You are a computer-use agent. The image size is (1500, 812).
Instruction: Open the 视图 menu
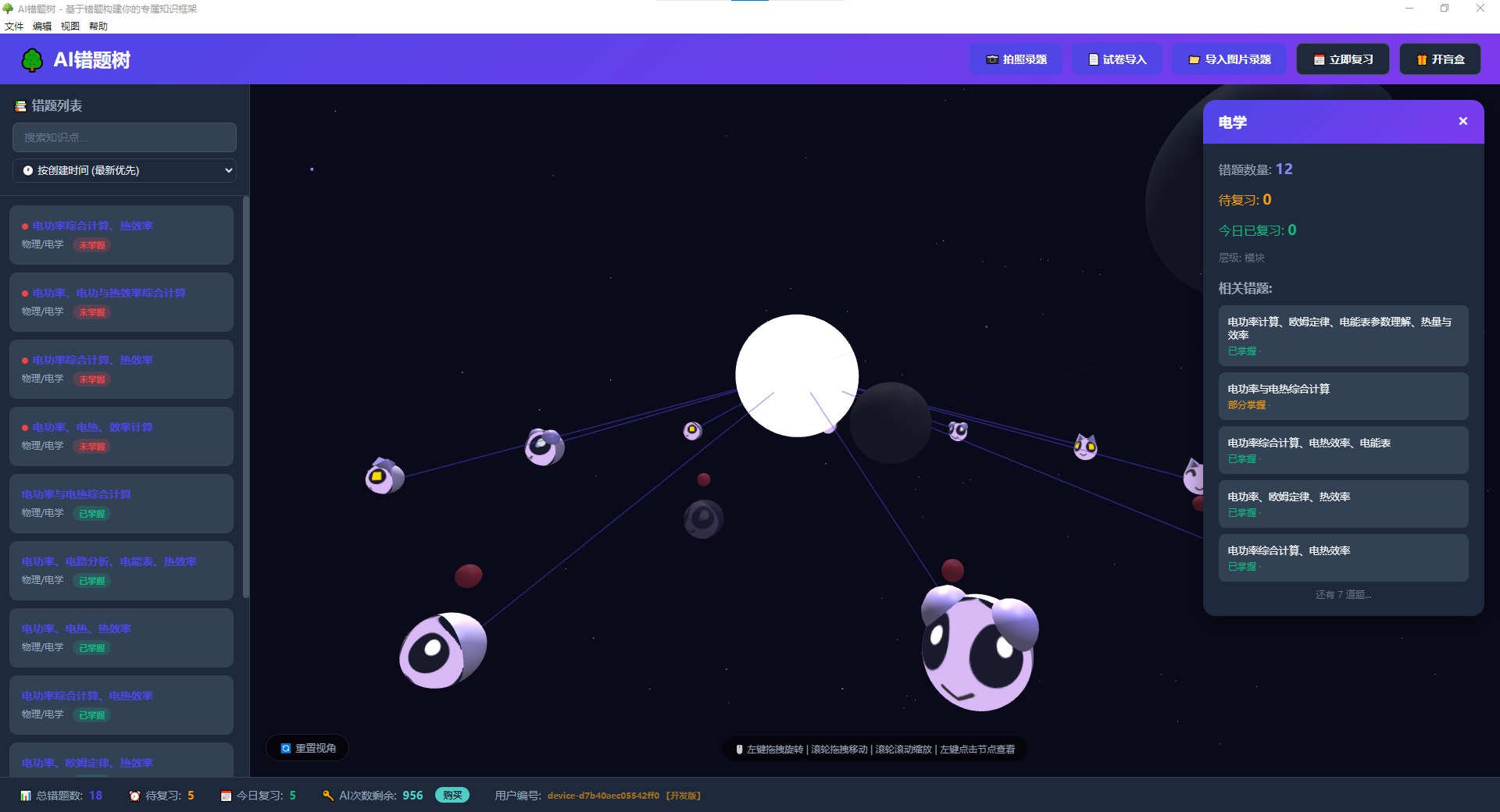click(70, 26)
